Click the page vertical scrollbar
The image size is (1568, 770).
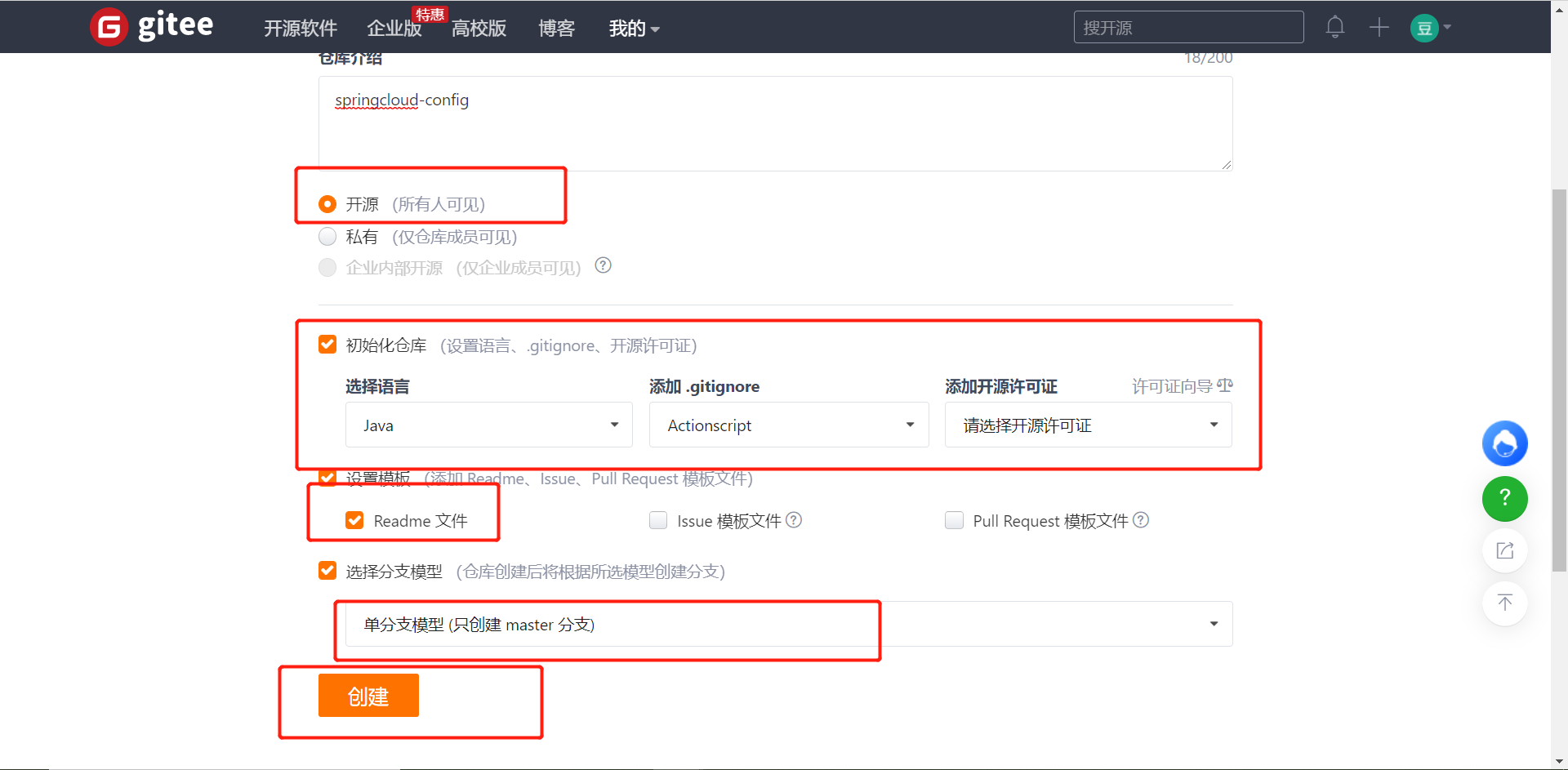pyautogui.click(x=1559, y=380)
